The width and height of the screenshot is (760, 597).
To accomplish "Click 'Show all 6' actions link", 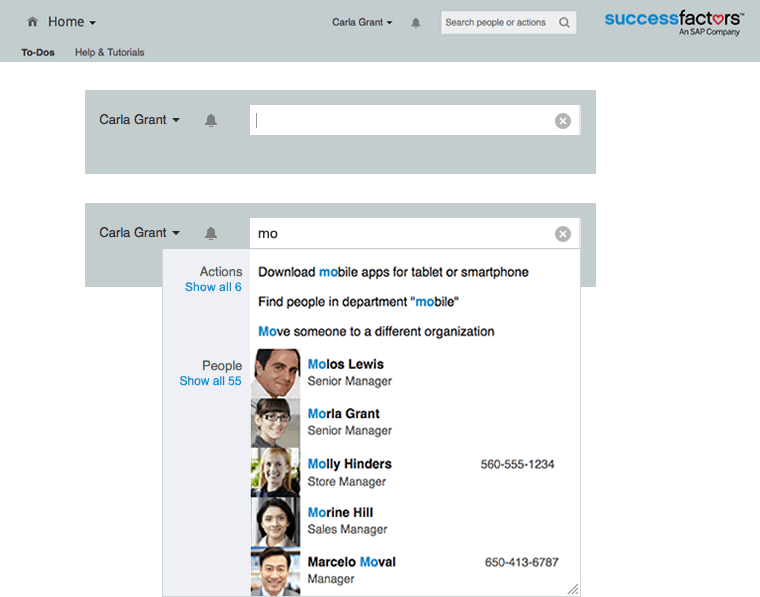I will coord(213,287).
